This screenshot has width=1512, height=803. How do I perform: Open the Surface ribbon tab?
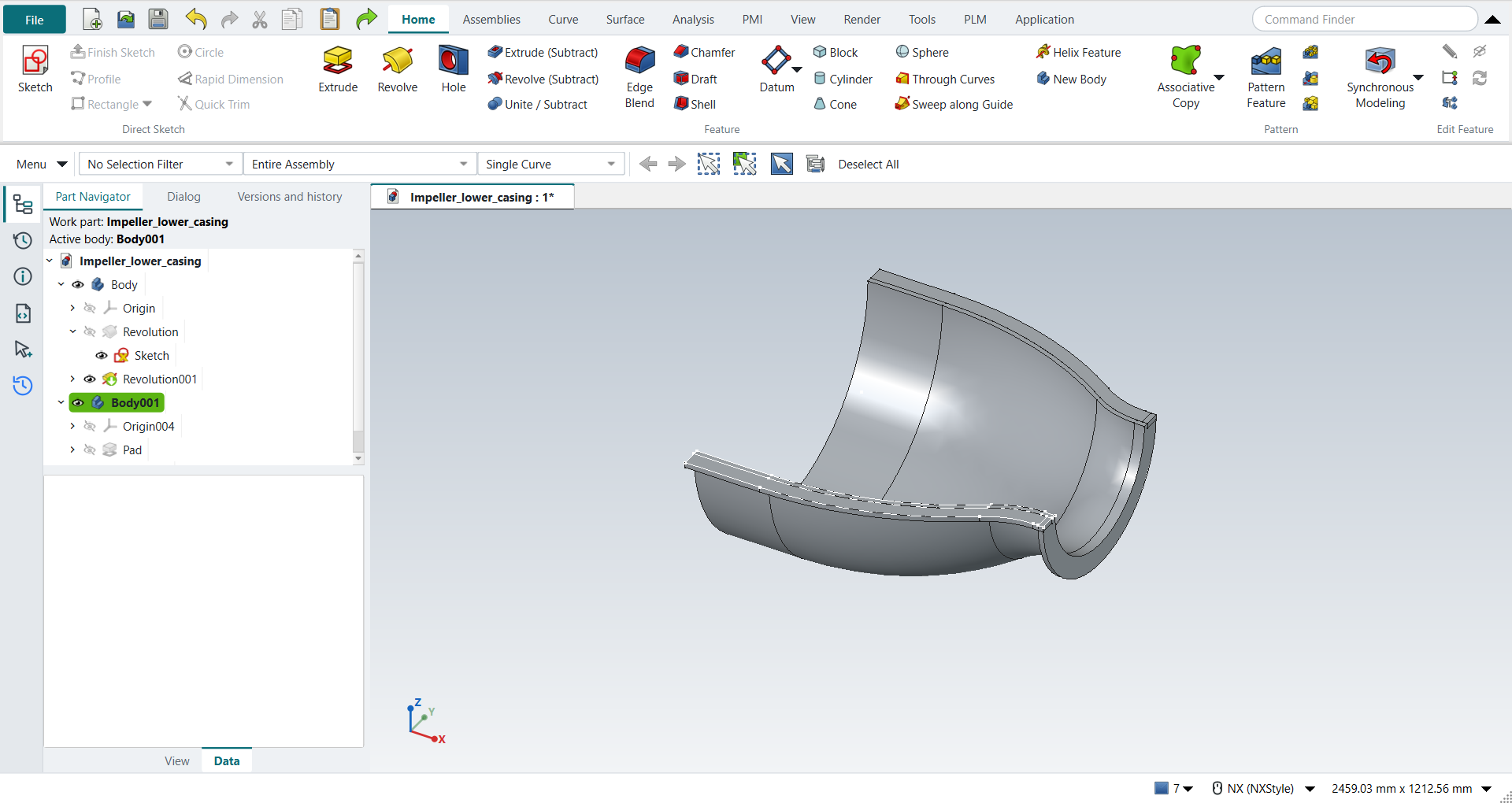tap(625, 19)
